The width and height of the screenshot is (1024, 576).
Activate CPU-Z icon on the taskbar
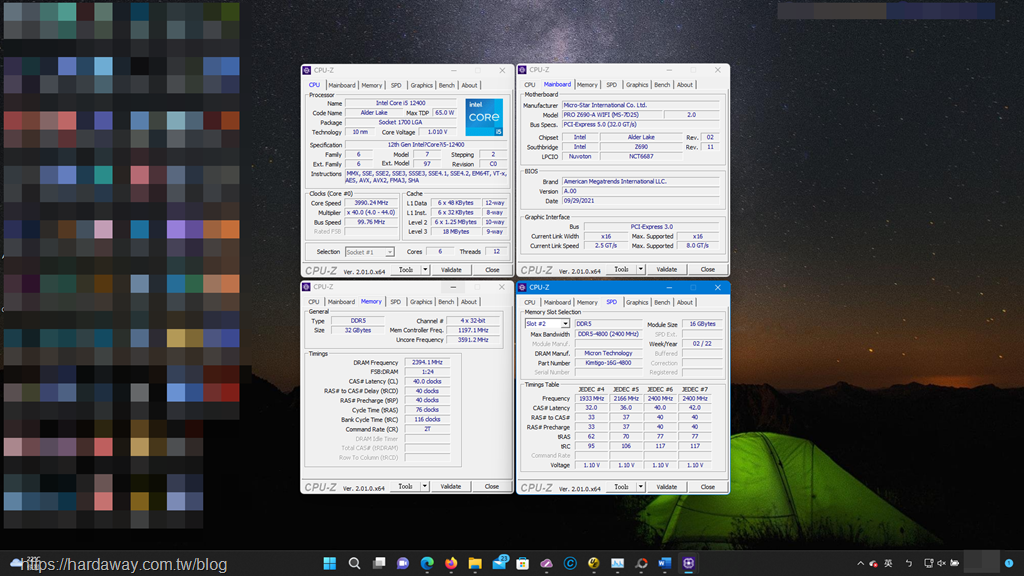tap(688, 563)
